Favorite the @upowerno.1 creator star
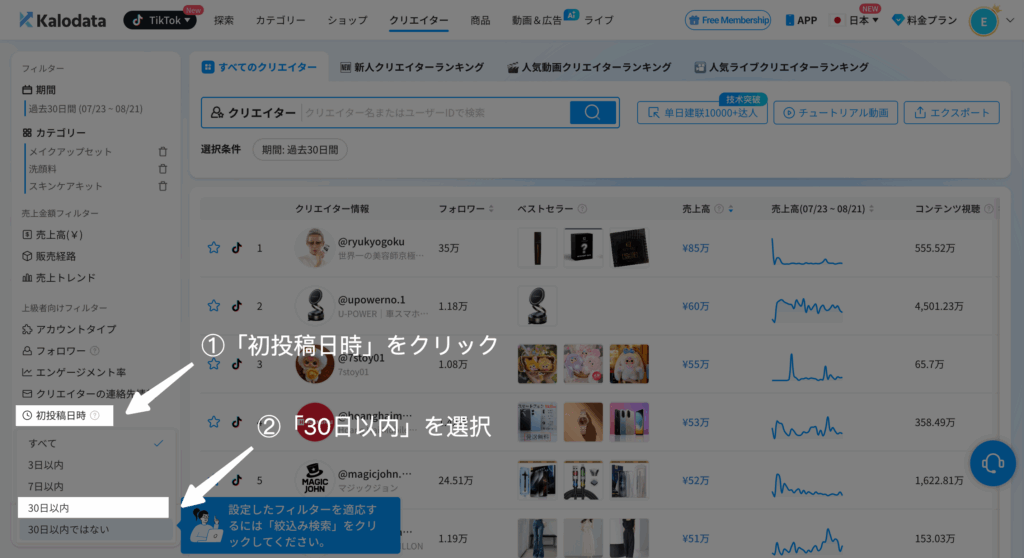This screenshot has width=1024, height=558. click(214, 306)
